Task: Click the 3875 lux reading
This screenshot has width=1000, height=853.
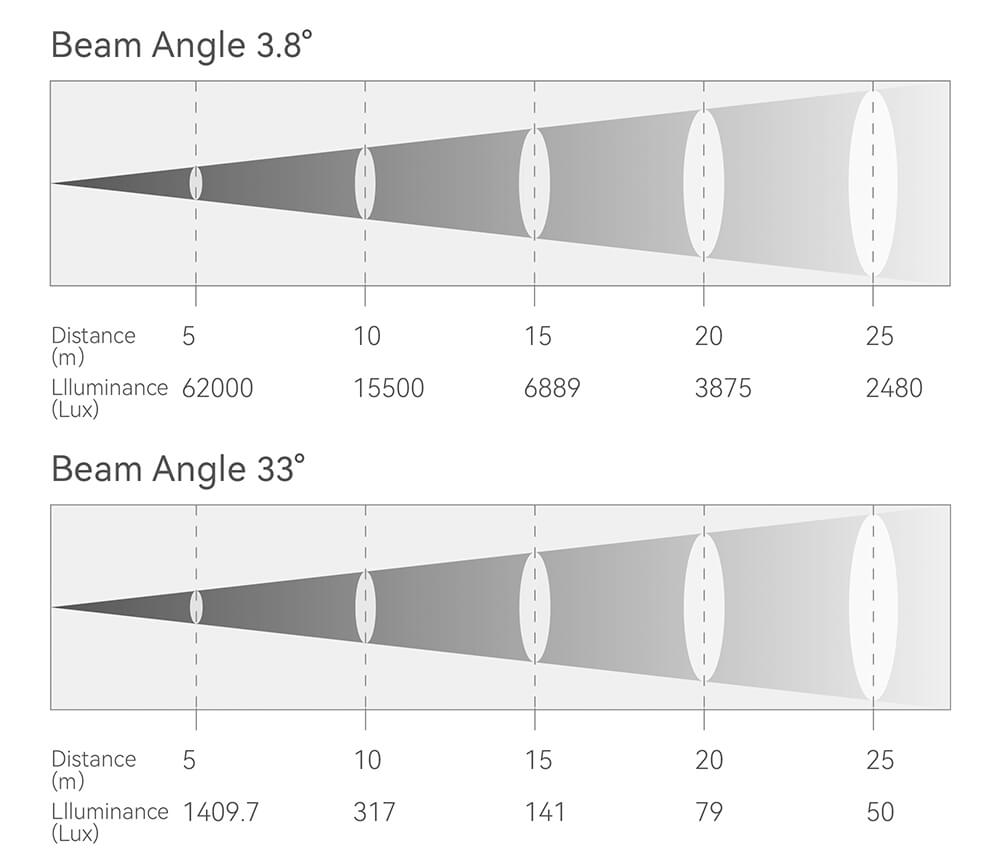Action: pyautogui.click(x=722, y=388)
